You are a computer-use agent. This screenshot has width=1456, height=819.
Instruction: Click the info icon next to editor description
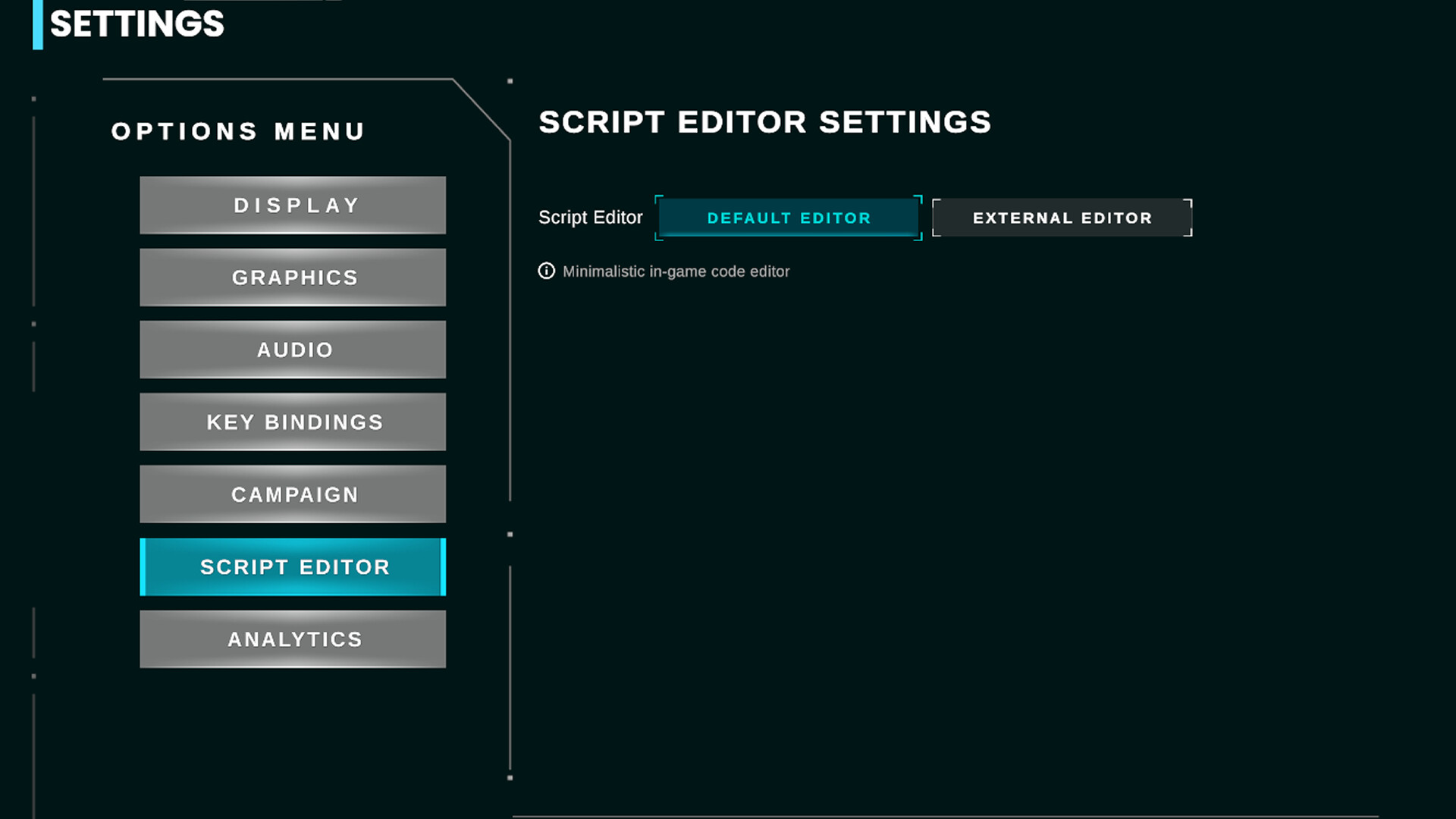click(546, 271)
